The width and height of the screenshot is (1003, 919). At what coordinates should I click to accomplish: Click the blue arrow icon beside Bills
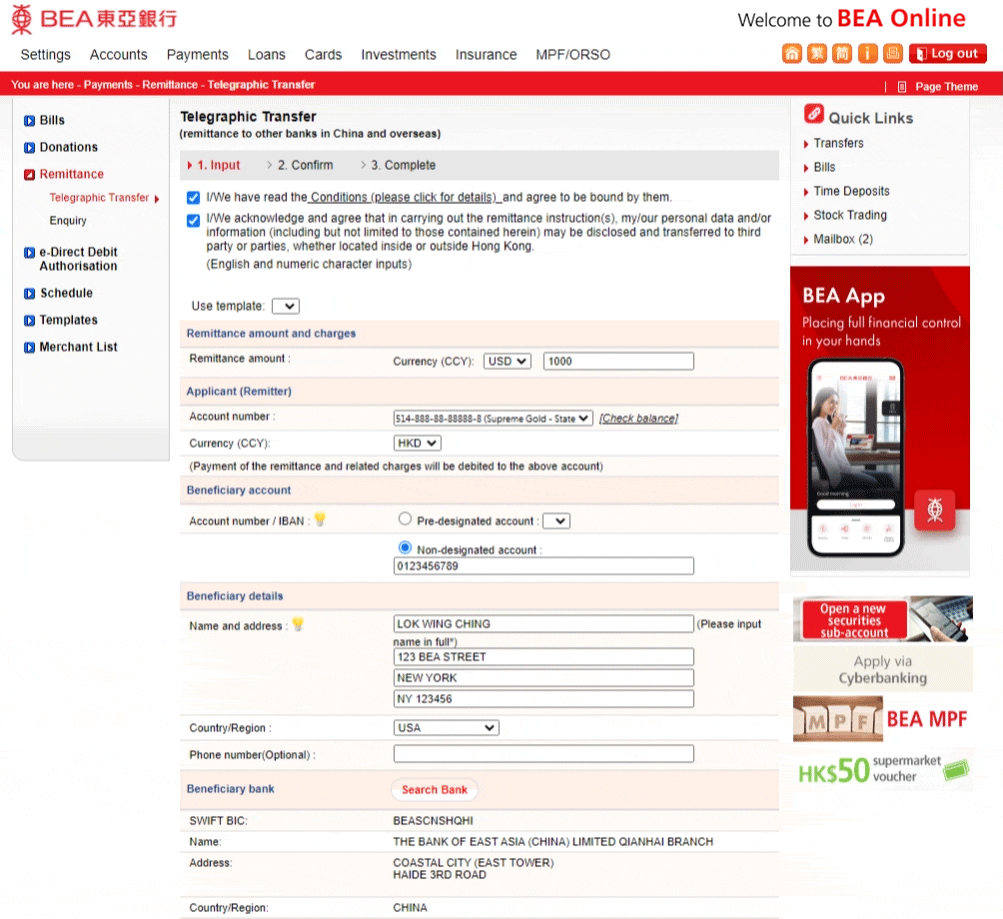coord(29,120)
